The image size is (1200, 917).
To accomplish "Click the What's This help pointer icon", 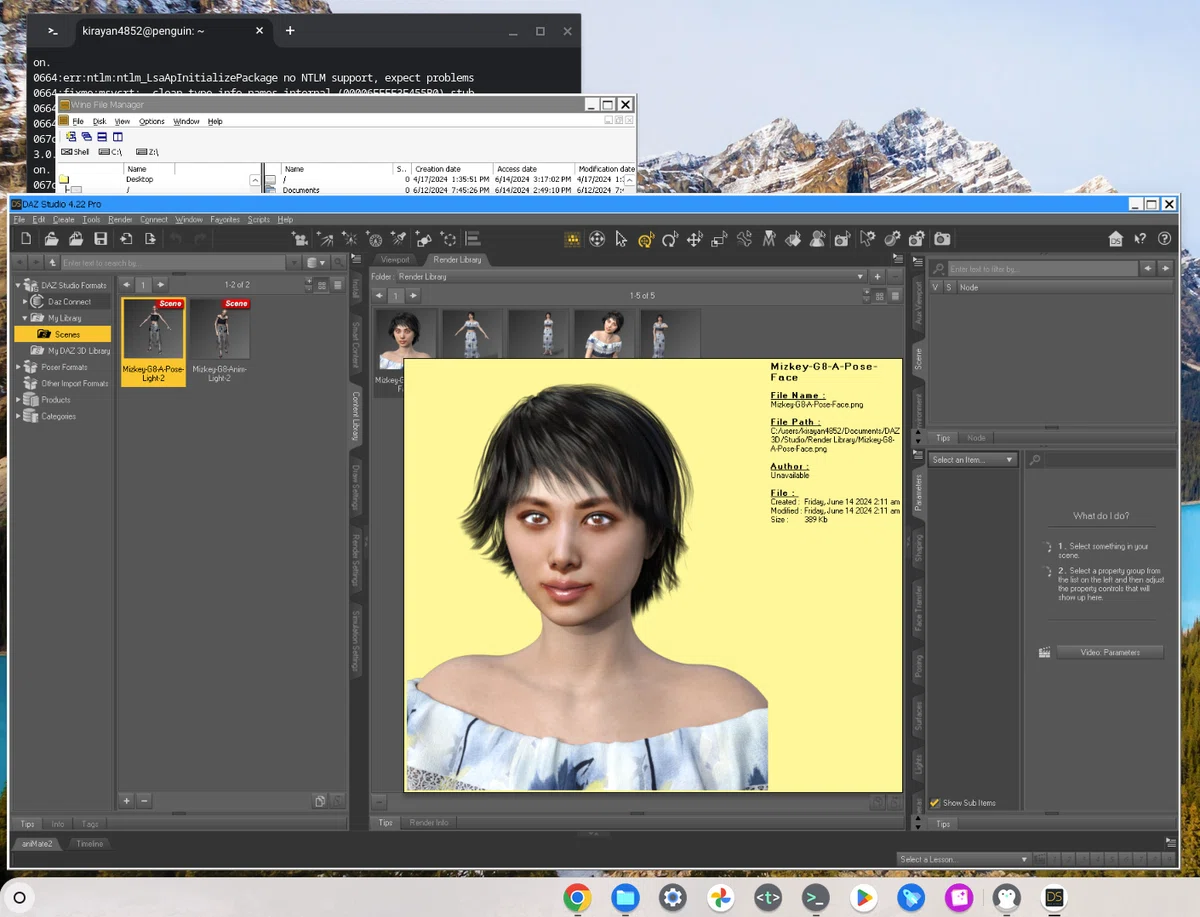I will (1140, 239).
